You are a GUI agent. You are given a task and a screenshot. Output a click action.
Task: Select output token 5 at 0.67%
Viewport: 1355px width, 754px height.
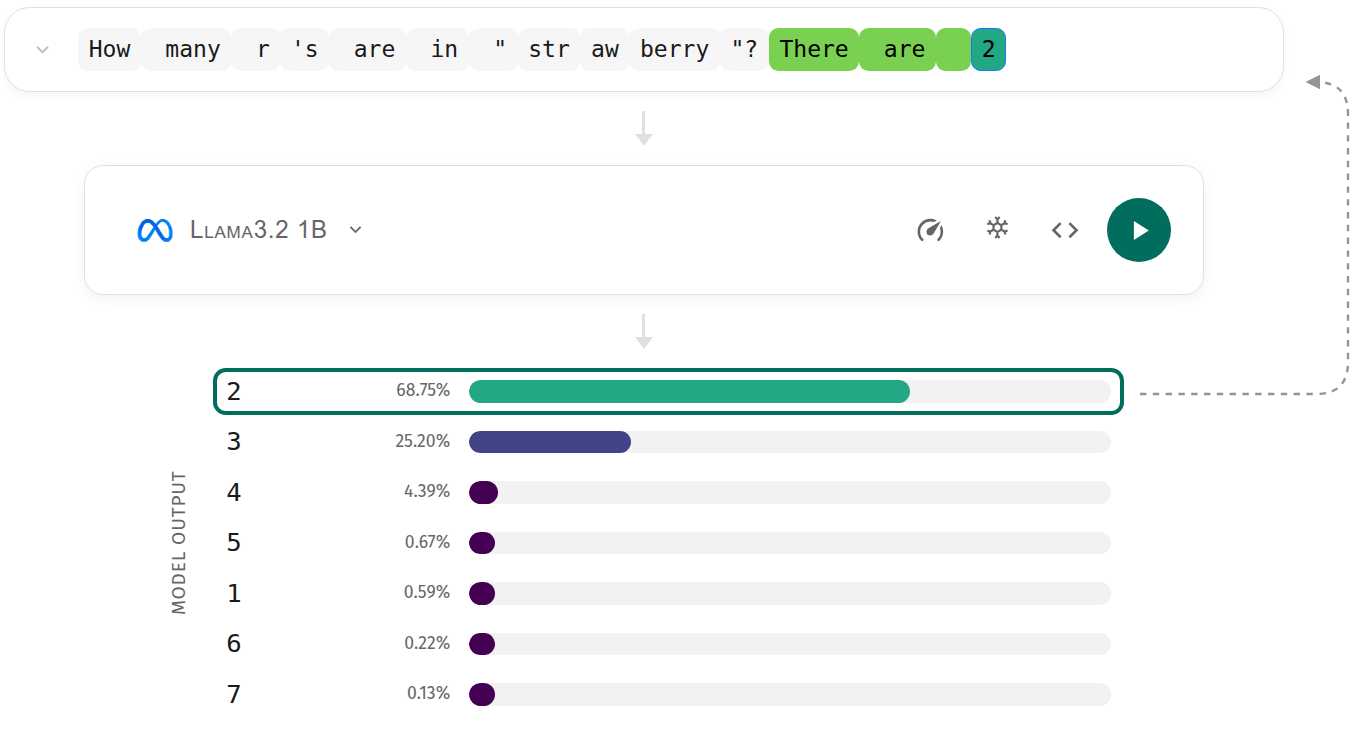667,543
